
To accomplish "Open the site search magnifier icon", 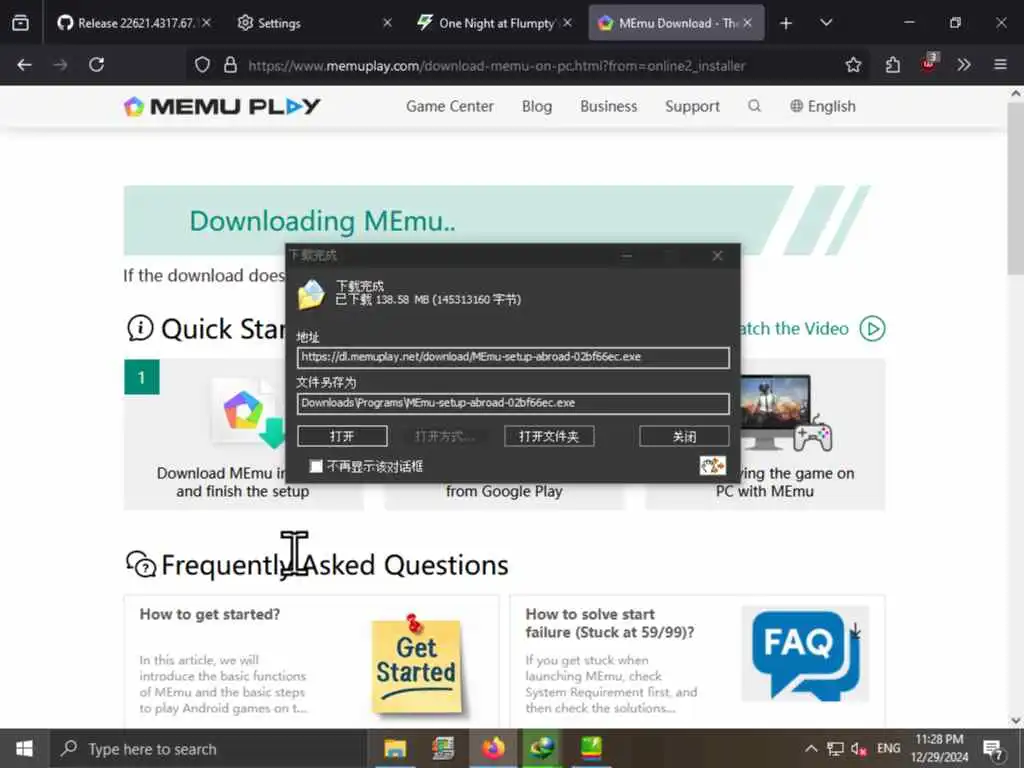I will click(754, 106).
